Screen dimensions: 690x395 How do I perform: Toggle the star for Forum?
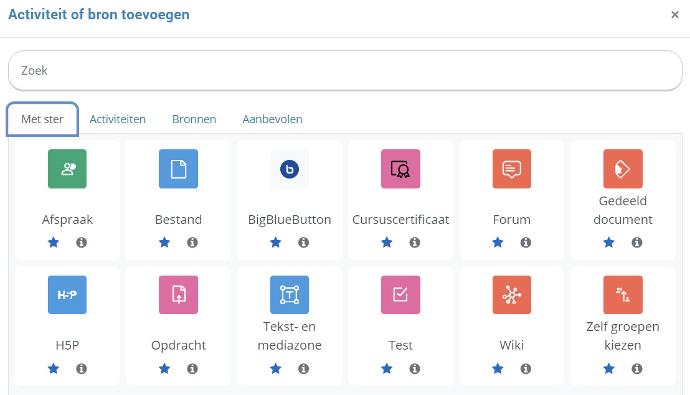coord(498,242)
